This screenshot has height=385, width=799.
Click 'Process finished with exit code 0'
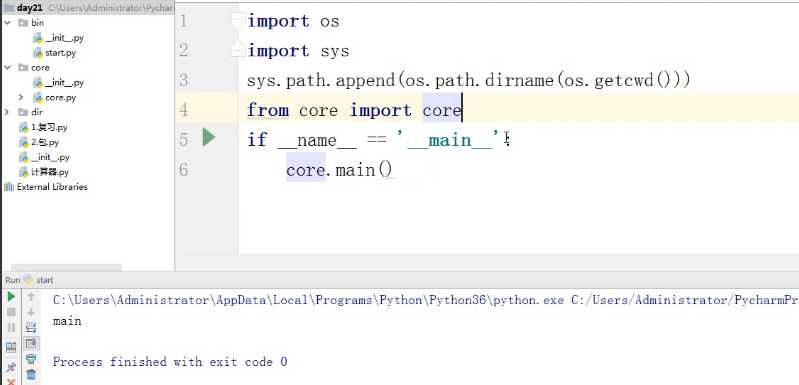(170, 362)
